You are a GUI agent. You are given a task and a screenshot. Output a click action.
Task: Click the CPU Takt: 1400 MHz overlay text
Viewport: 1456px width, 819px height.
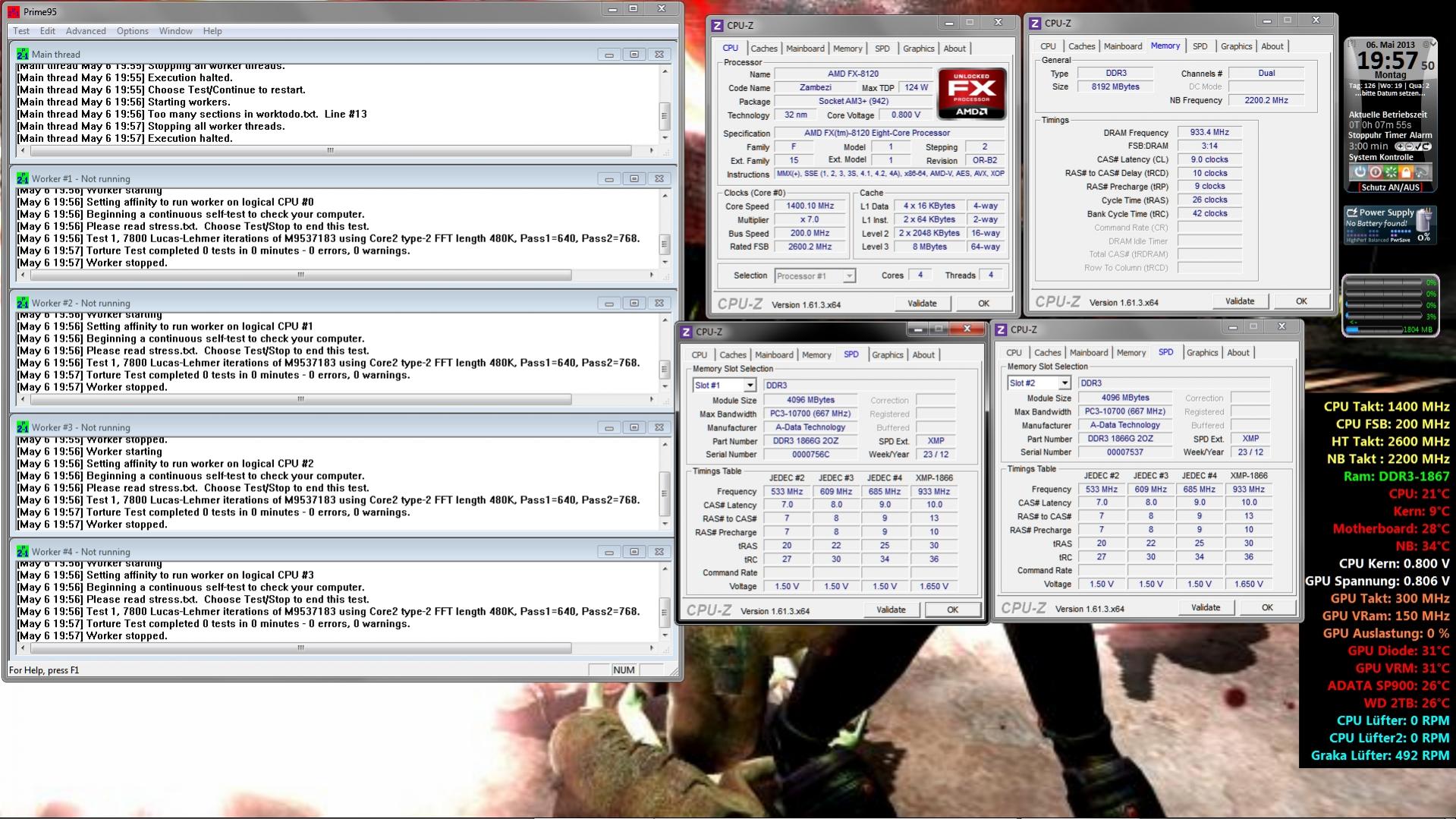pos(1386,407)
